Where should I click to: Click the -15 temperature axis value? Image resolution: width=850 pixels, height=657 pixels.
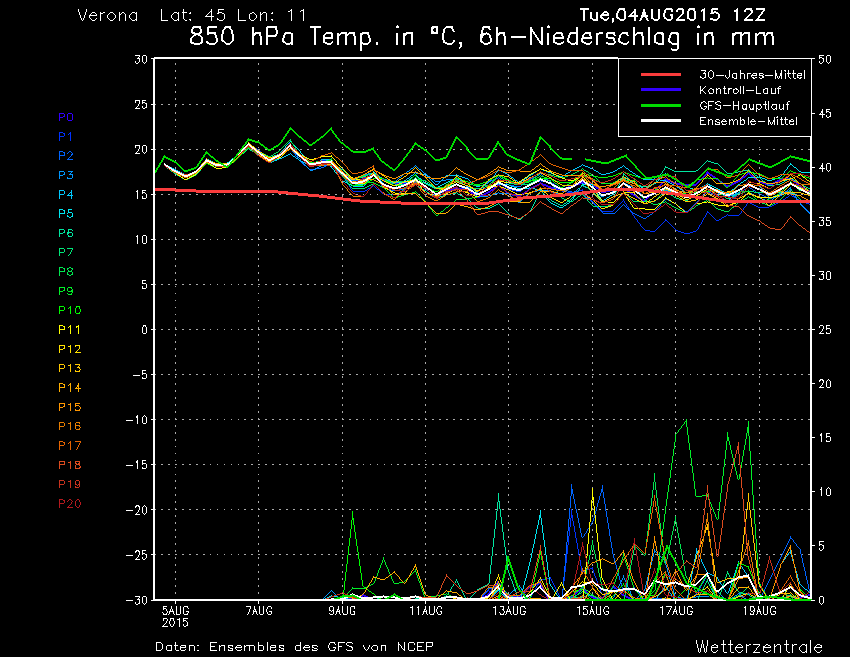pyautogui.click(x=137, y=465)
